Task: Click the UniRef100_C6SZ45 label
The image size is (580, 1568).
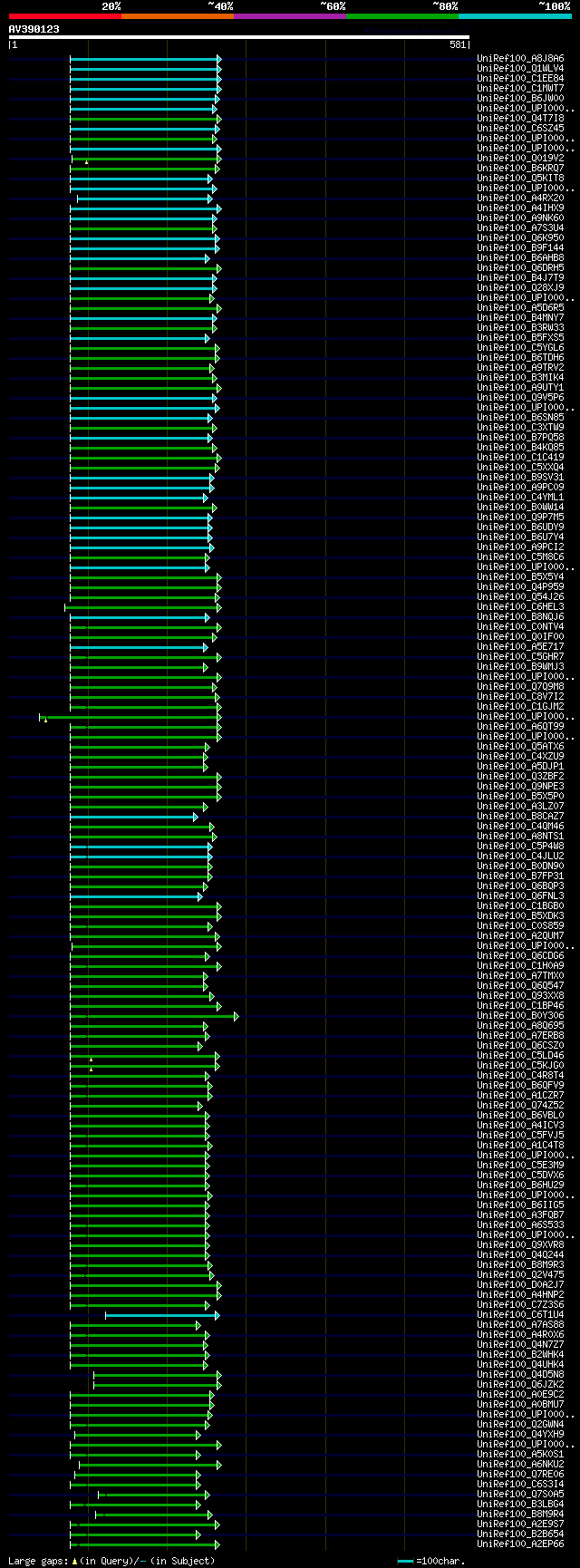Action: click(x=520, y=129)
